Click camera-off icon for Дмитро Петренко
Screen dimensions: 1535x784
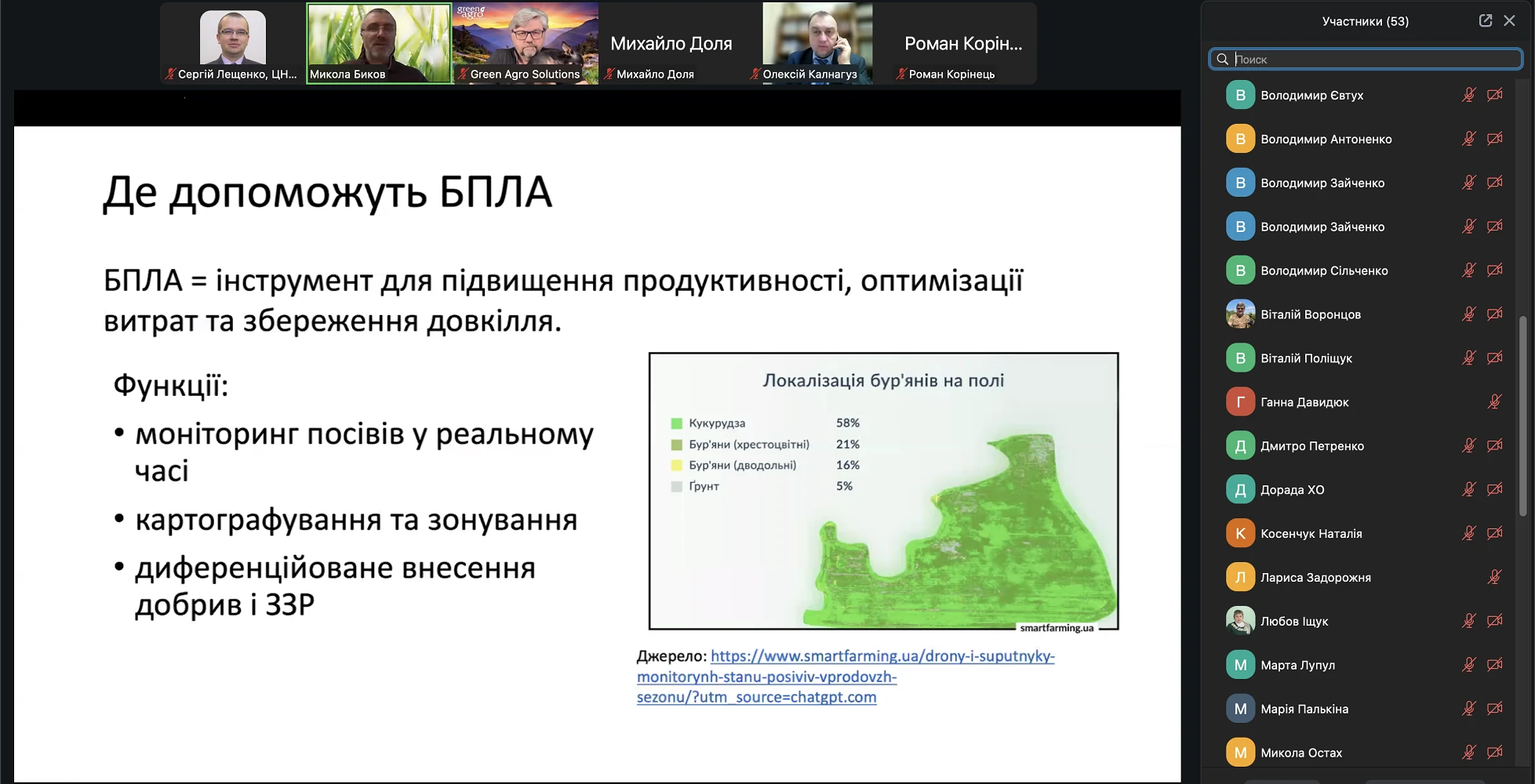(1495, 446)
